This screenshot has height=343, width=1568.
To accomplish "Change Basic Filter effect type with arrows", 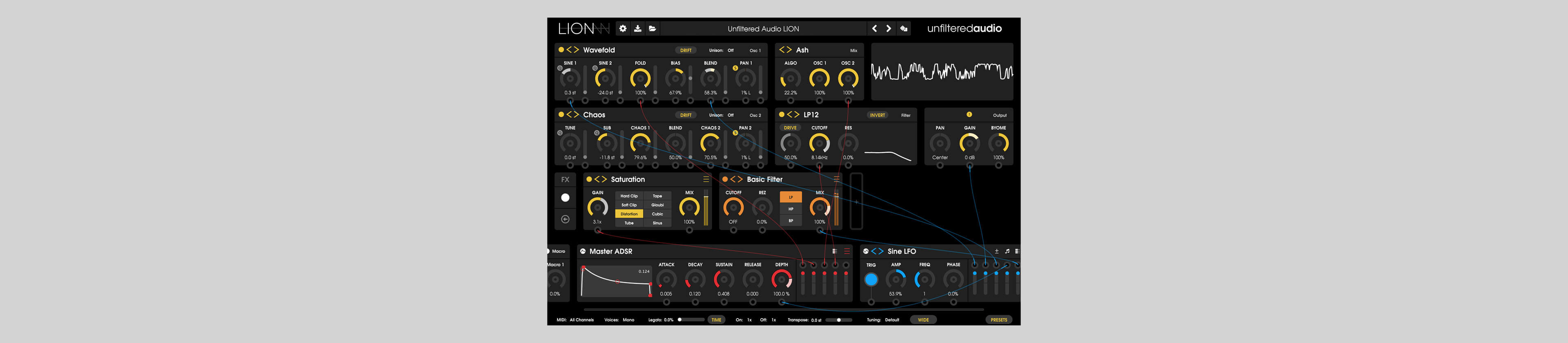I will 737,179.
